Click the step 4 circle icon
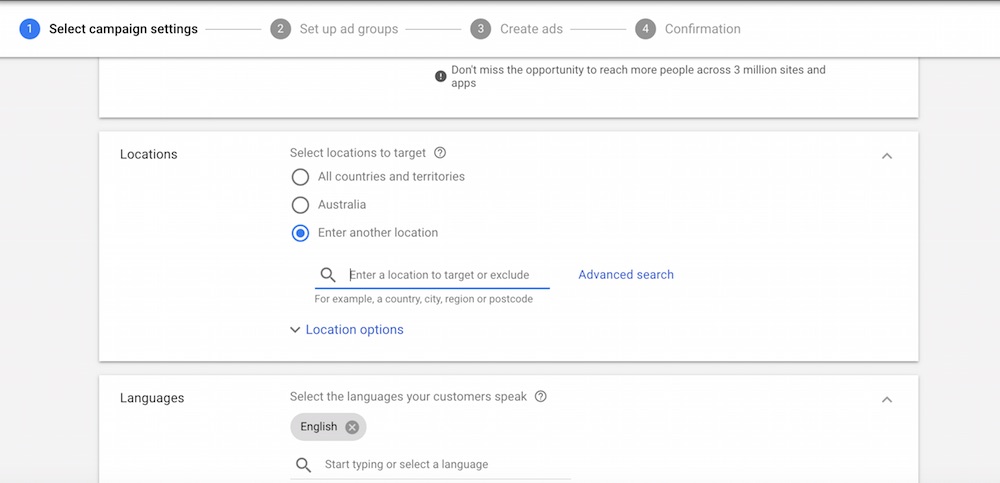This screenshot has height=483, width=1000. [x=645, y=29]
